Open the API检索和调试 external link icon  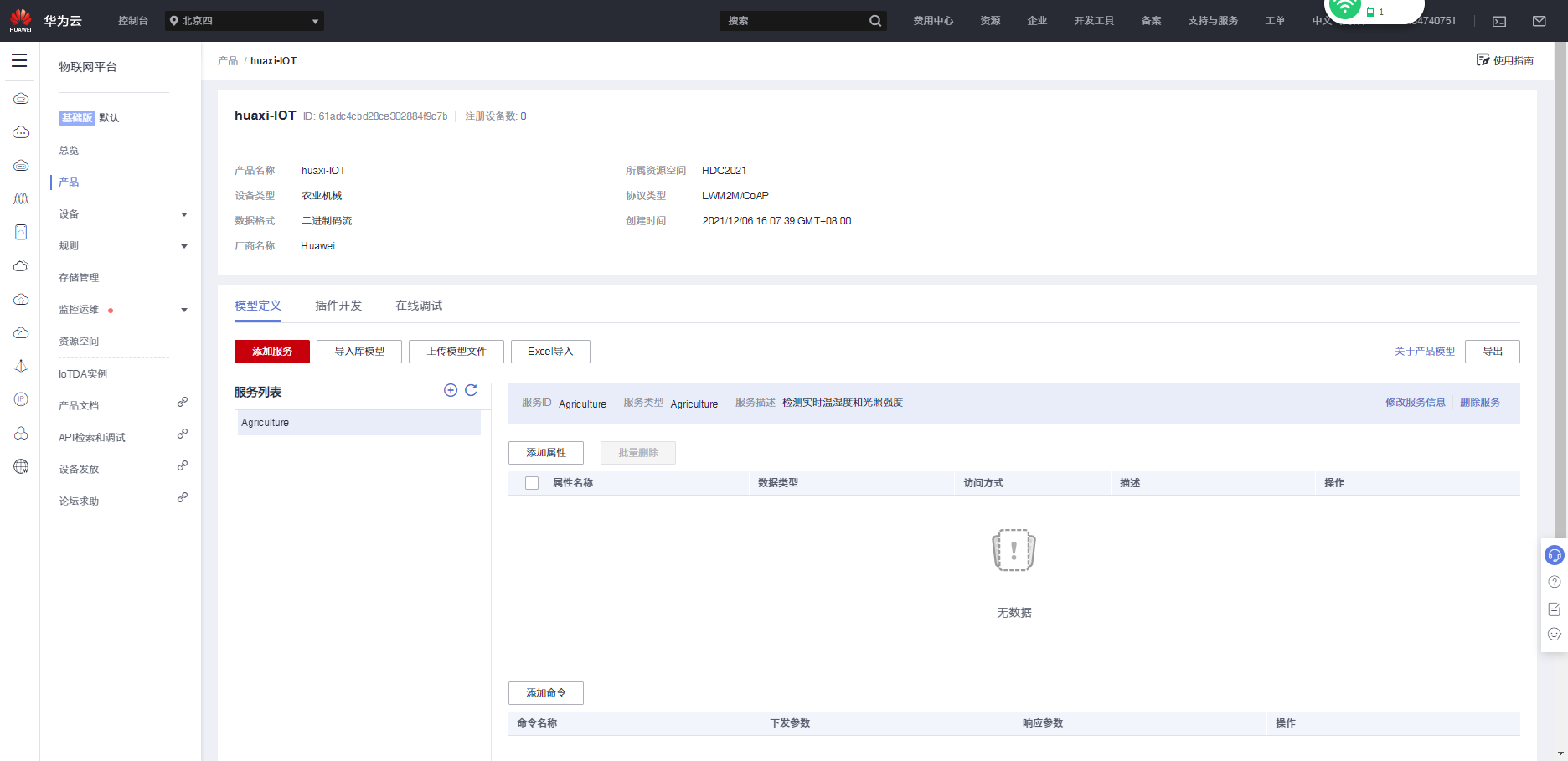(x=183, y=434)
